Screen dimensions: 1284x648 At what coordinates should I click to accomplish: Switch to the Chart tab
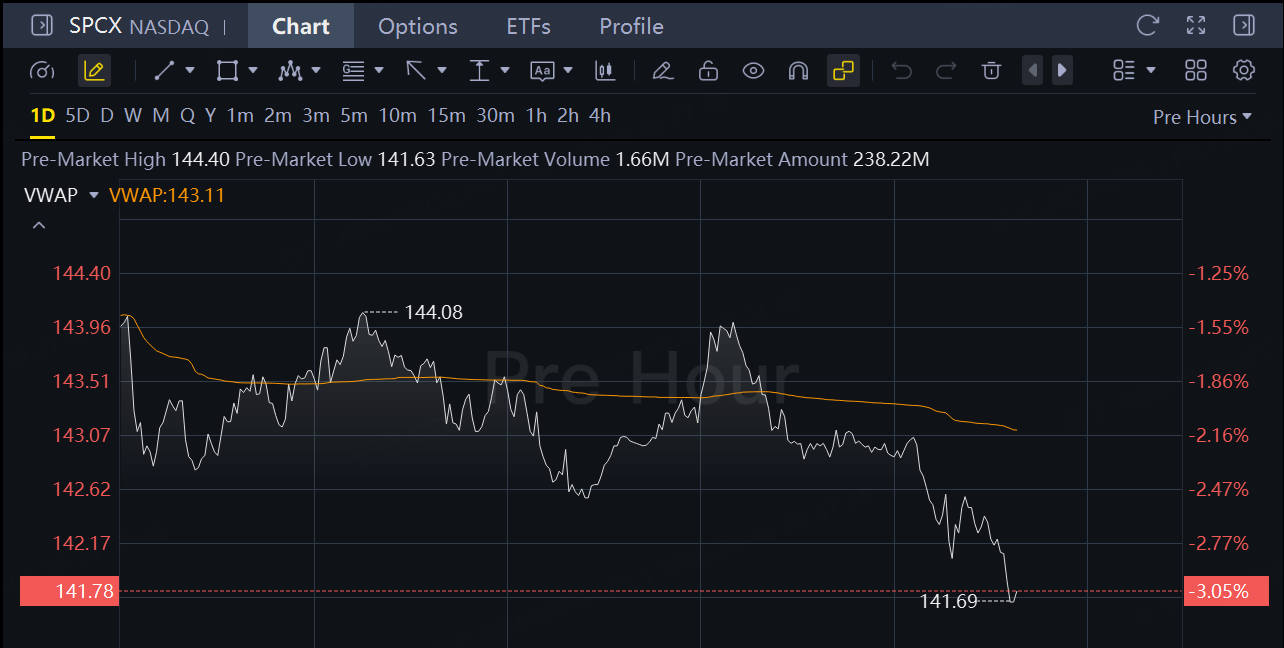tap(301, 26)
